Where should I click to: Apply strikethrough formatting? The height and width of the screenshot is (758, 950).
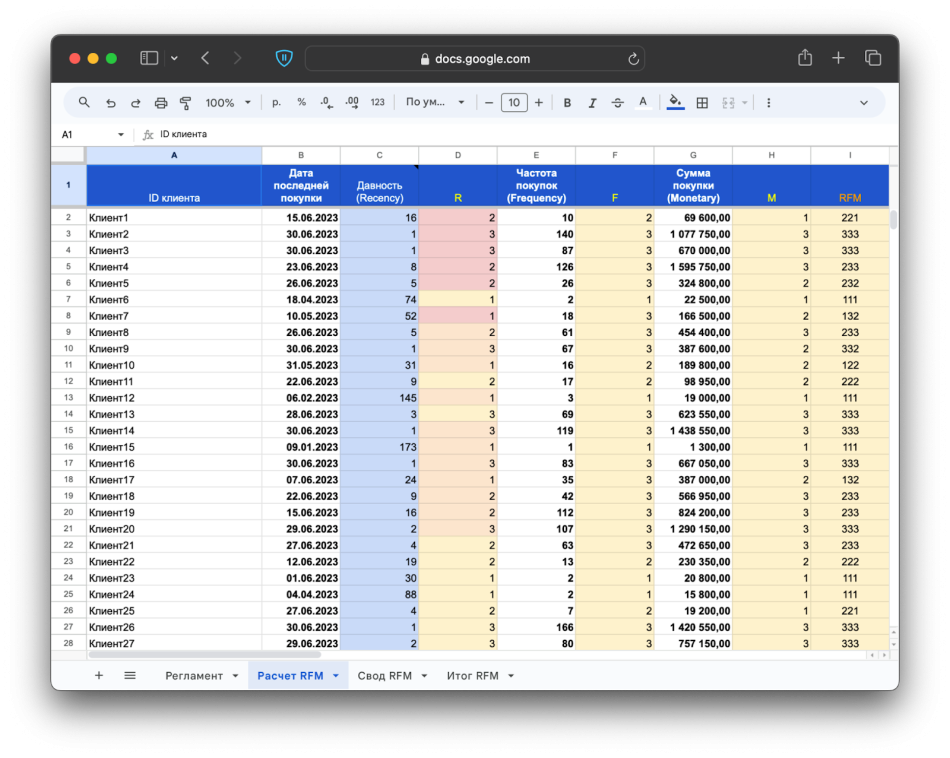(x=617, y=102)
